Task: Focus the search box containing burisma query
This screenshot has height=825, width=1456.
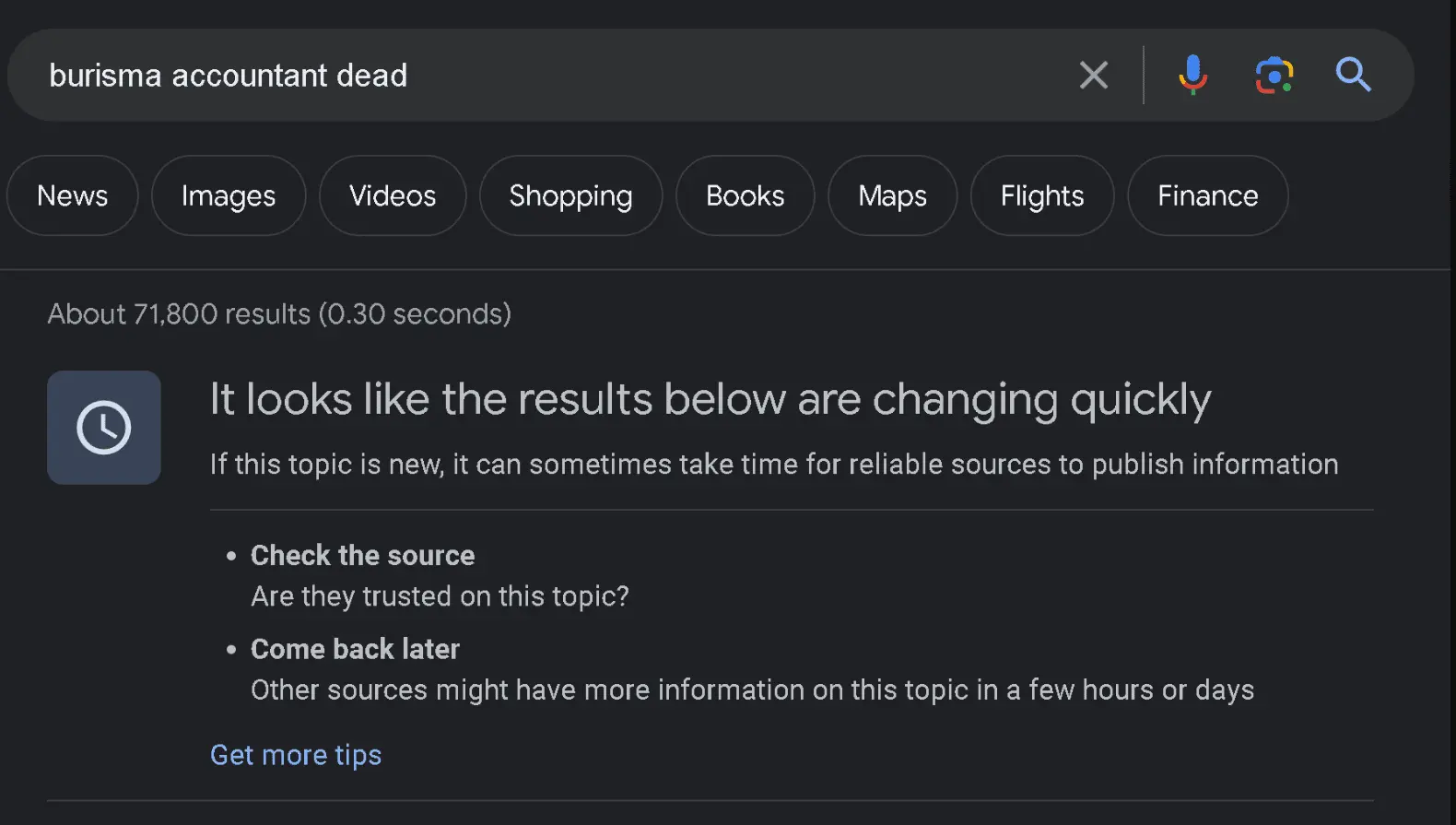Action: click(553, 76)
